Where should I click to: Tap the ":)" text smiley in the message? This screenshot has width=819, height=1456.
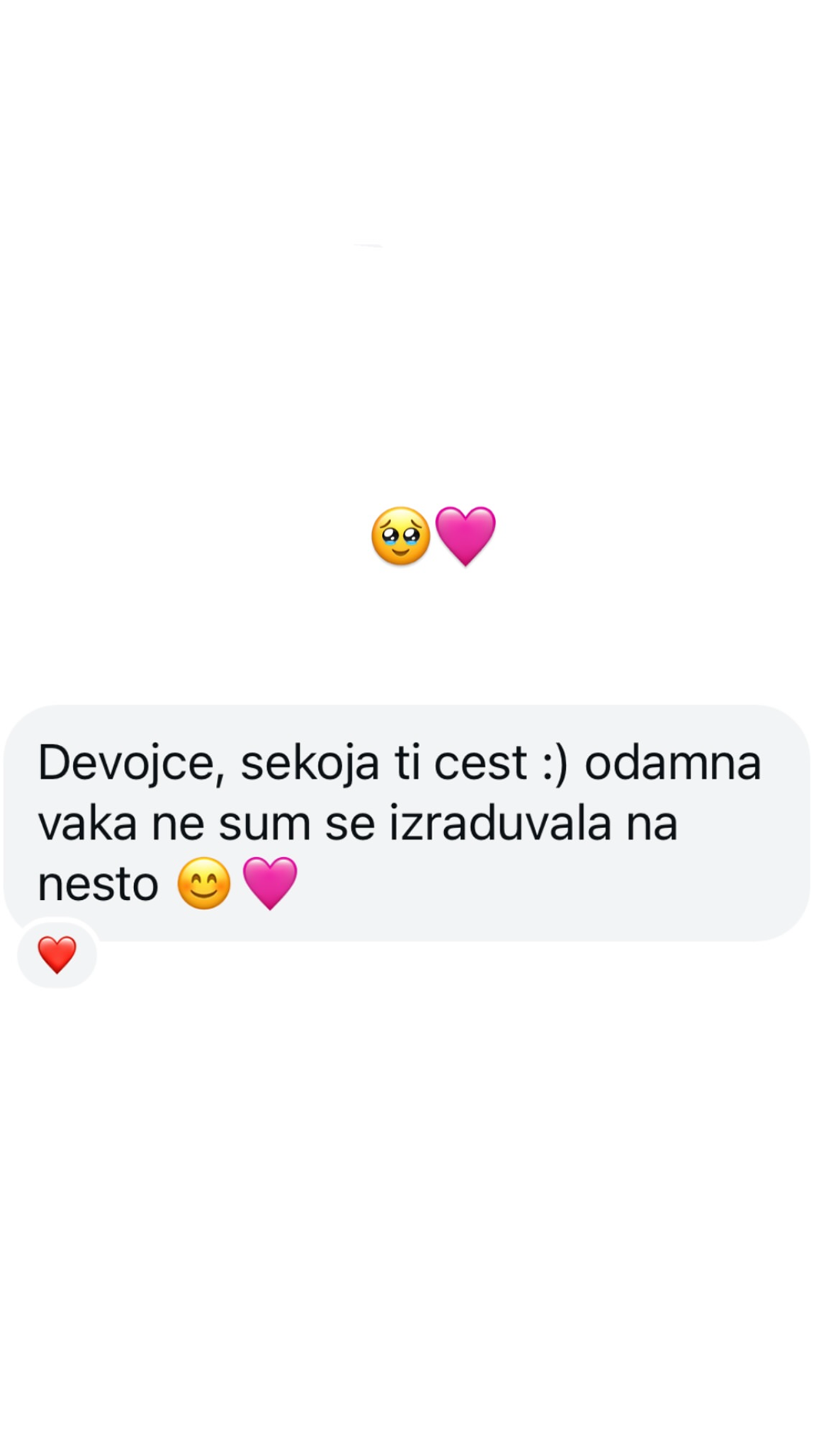coord(555,764)
